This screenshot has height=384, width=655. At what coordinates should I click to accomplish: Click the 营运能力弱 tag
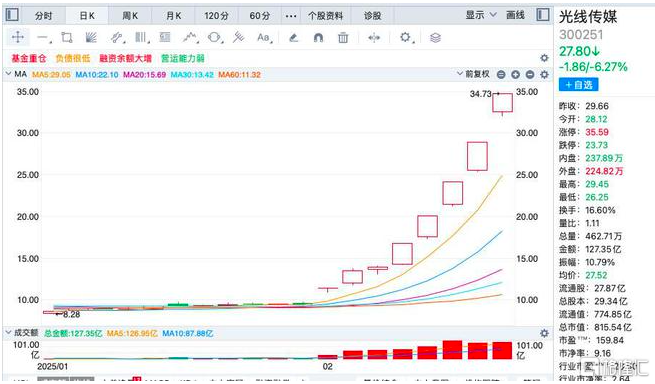183,58
